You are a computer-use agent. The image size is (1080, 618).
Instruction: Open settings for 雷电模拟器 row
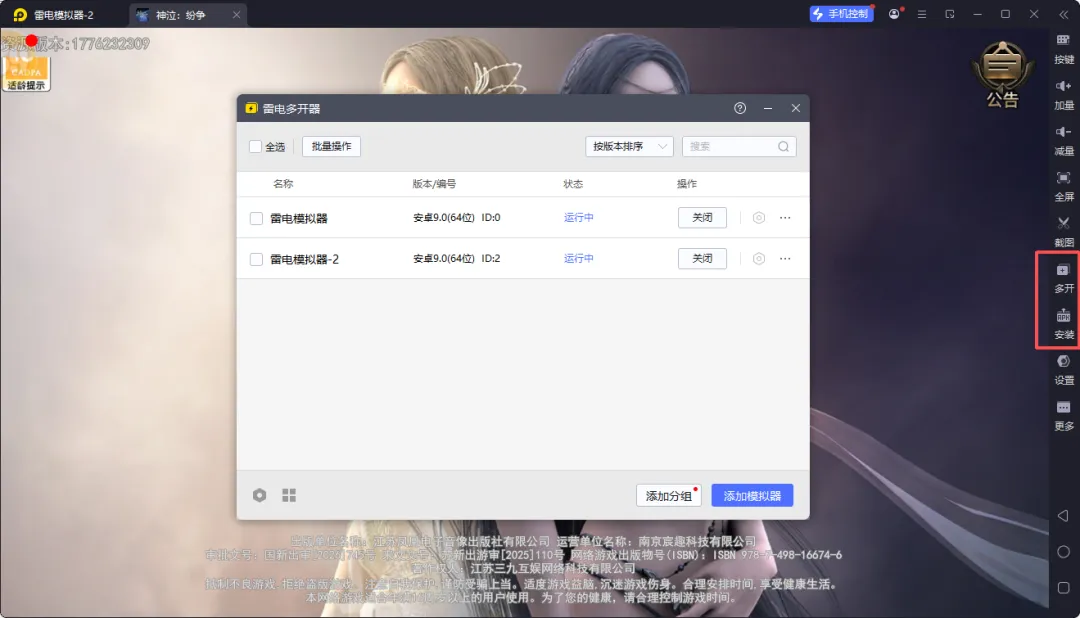point(758,218)
